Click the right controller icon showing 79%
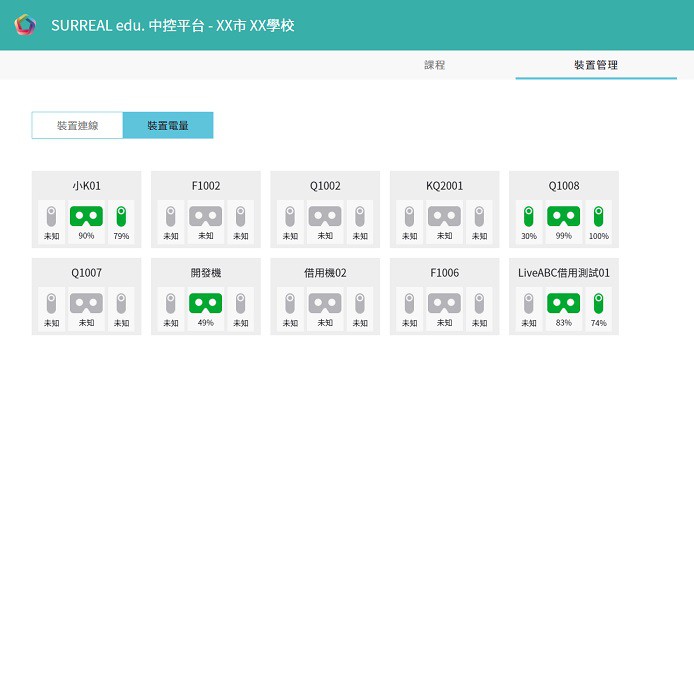This screenshot has height=700, width=694. [x=121, y=216]
